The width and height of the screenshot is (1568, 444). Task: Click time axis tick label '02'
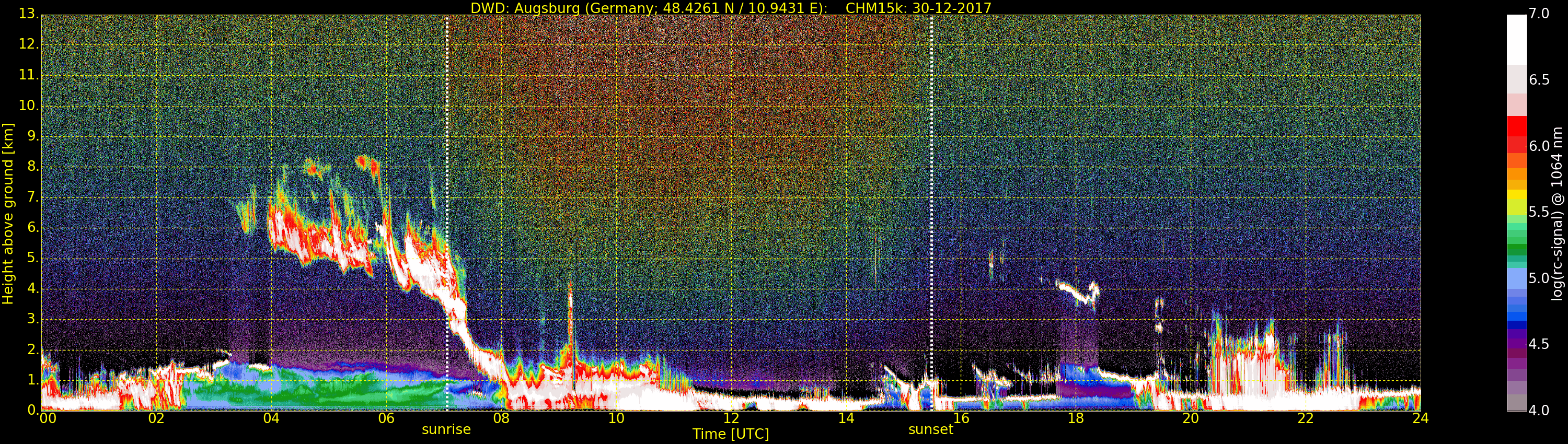[x=156, y=418]
